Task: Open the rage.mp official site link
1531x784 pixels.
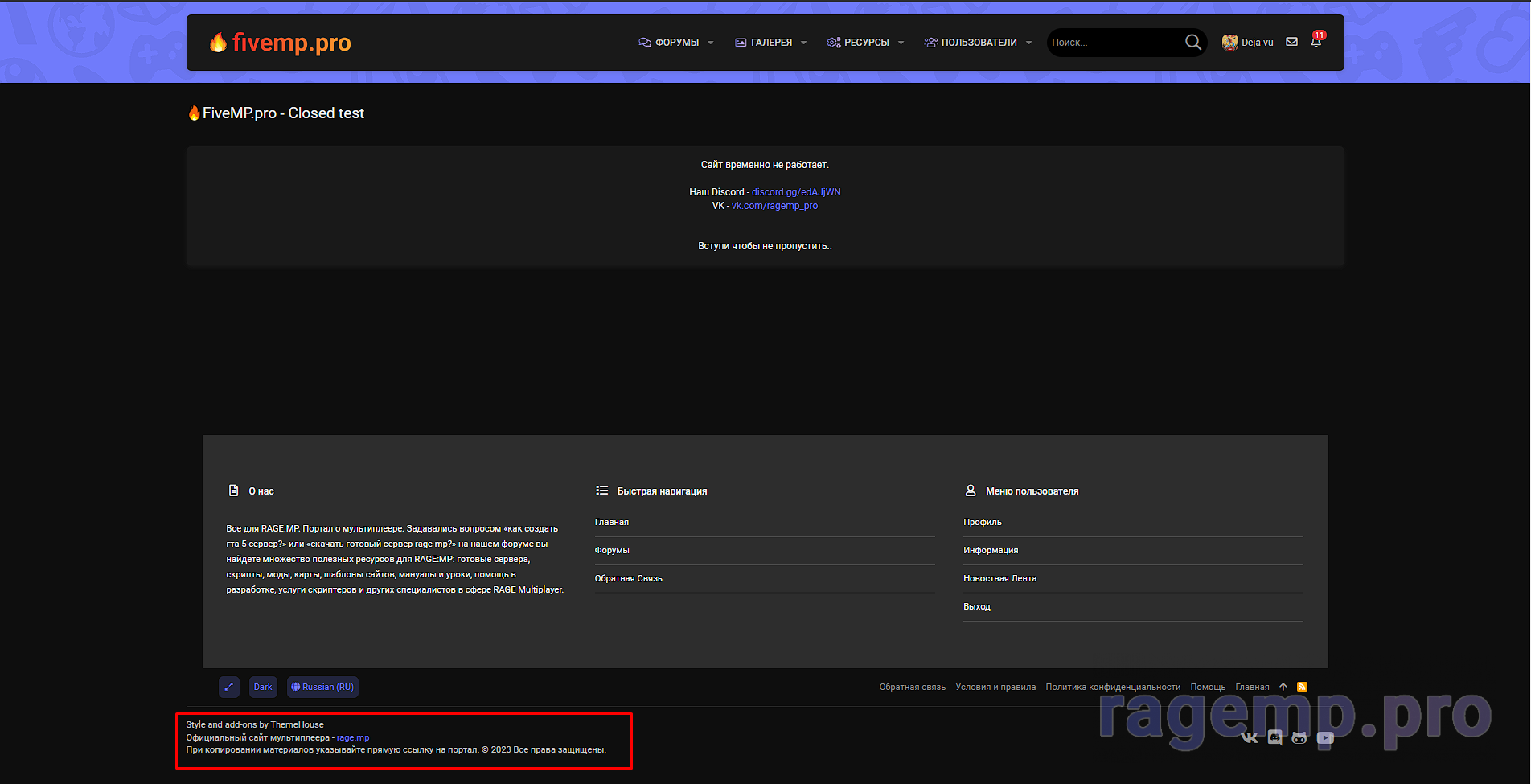Action: click(353, 737)
